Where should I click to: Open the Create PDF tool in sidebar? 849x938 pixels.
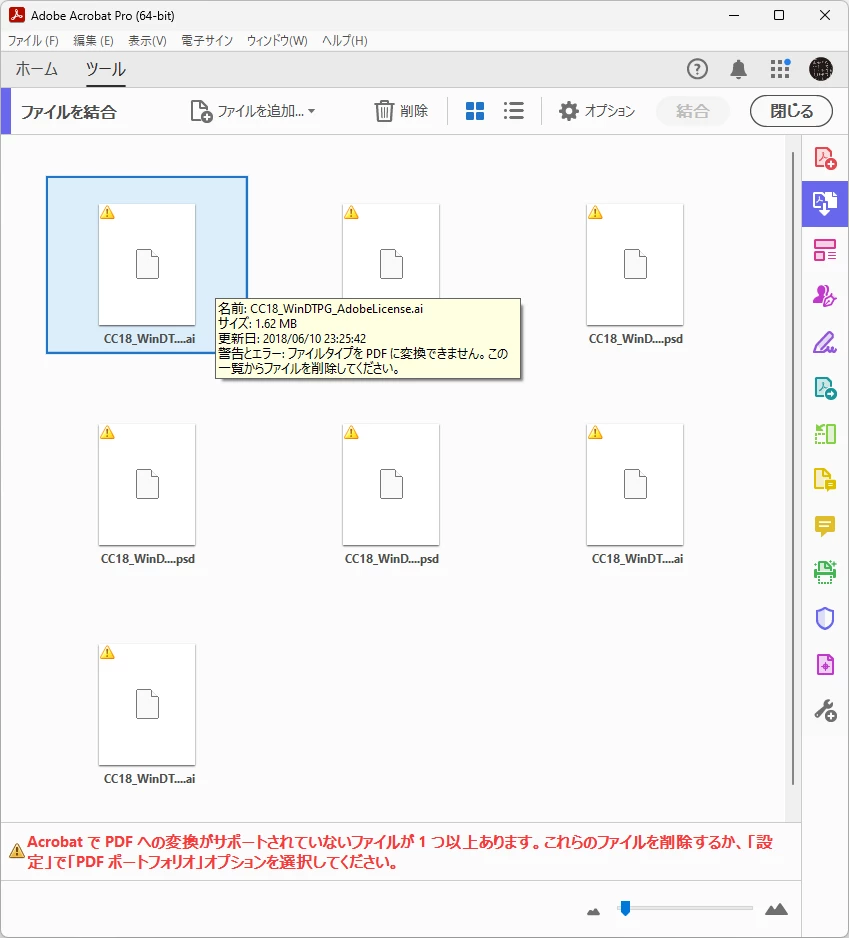tap(825, 159)
